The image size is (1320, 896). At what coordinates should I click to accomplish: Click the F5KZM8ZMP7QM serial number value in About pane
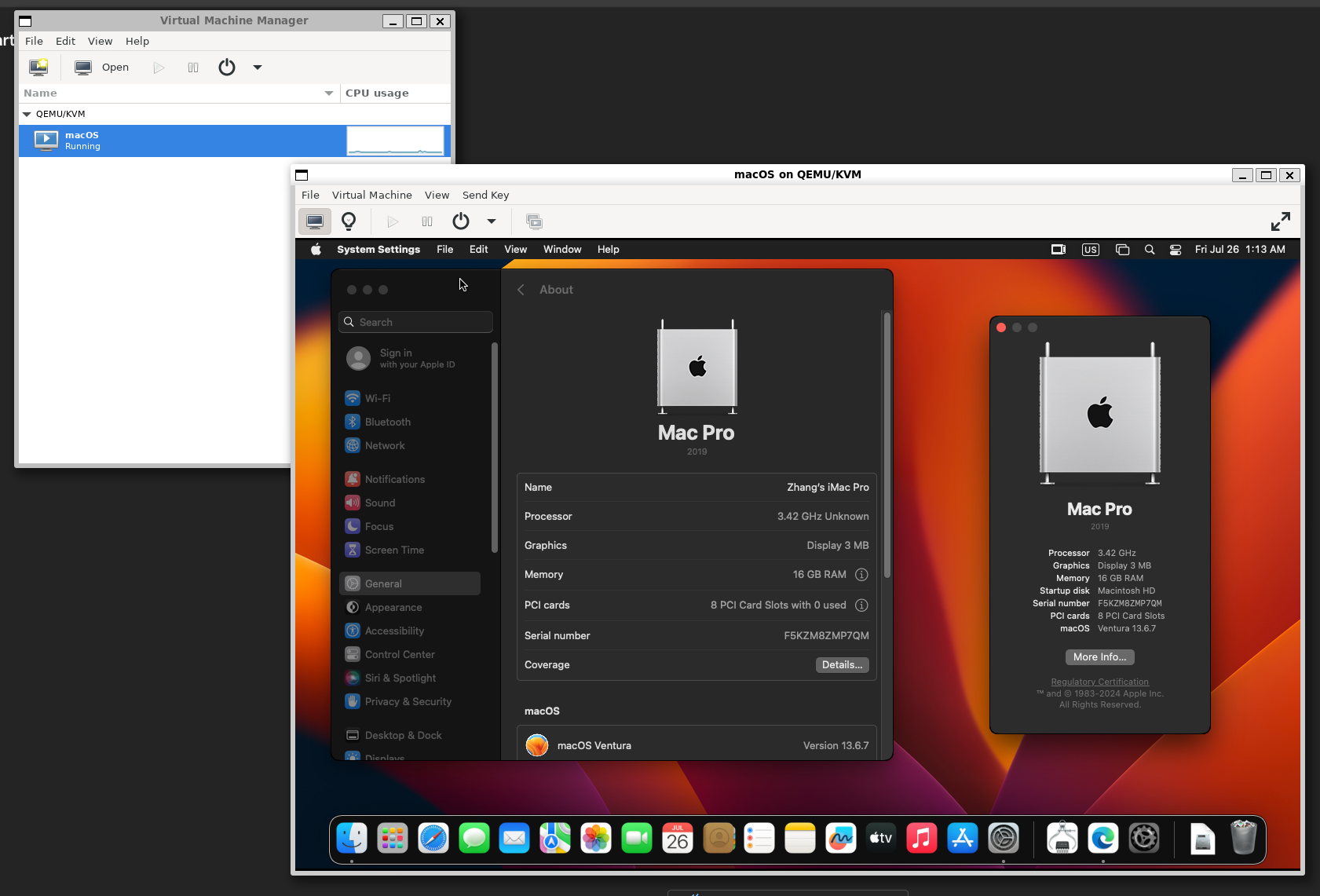pyautogui.click(x=826, y=636)
